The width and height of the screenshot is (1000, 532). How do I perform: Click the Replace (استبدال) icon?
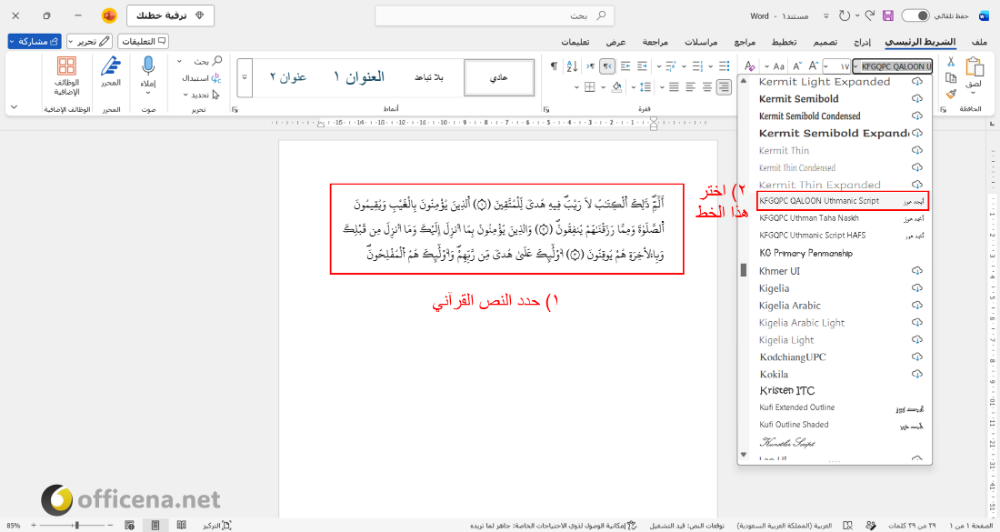[x=216, y=78]
